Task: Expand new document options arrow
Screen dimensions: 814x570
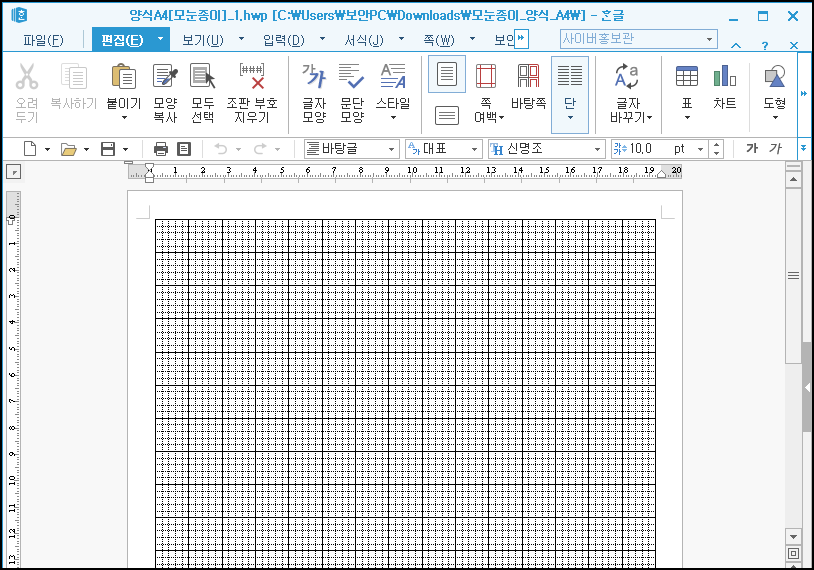Action: [x=47, y=150]
